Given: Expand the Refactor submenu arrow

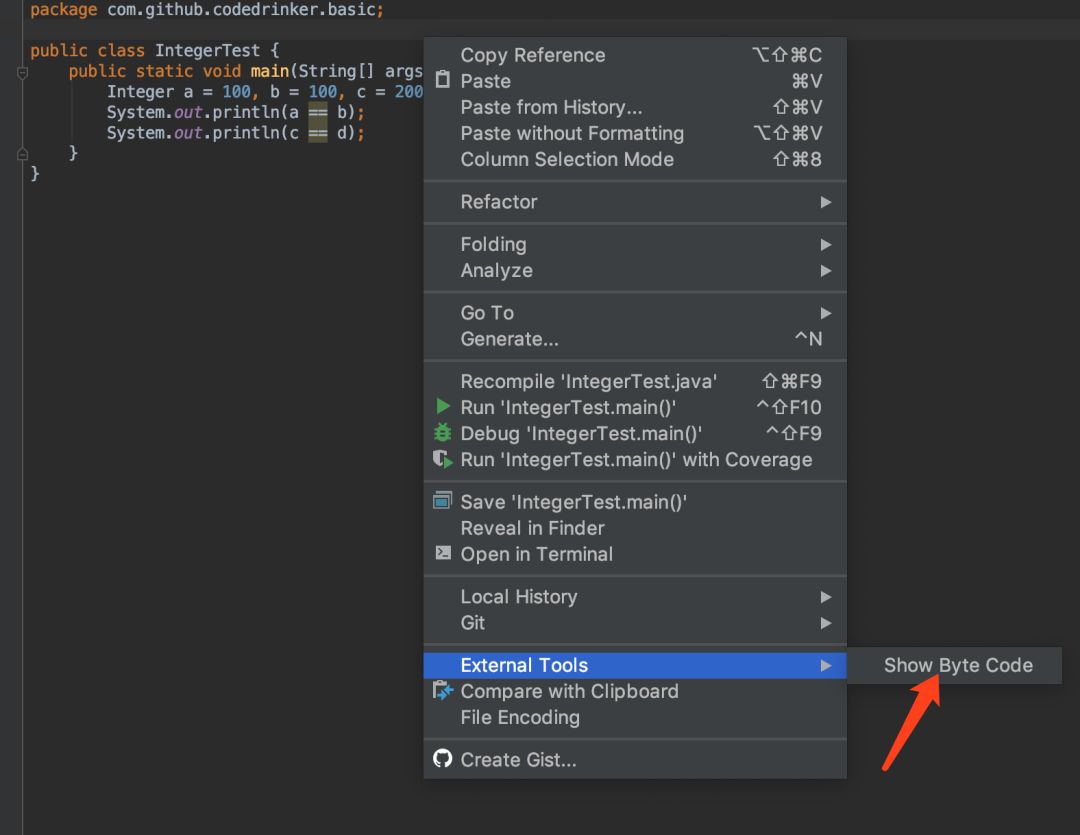Looking at the screenshot, I should [826, 202].
